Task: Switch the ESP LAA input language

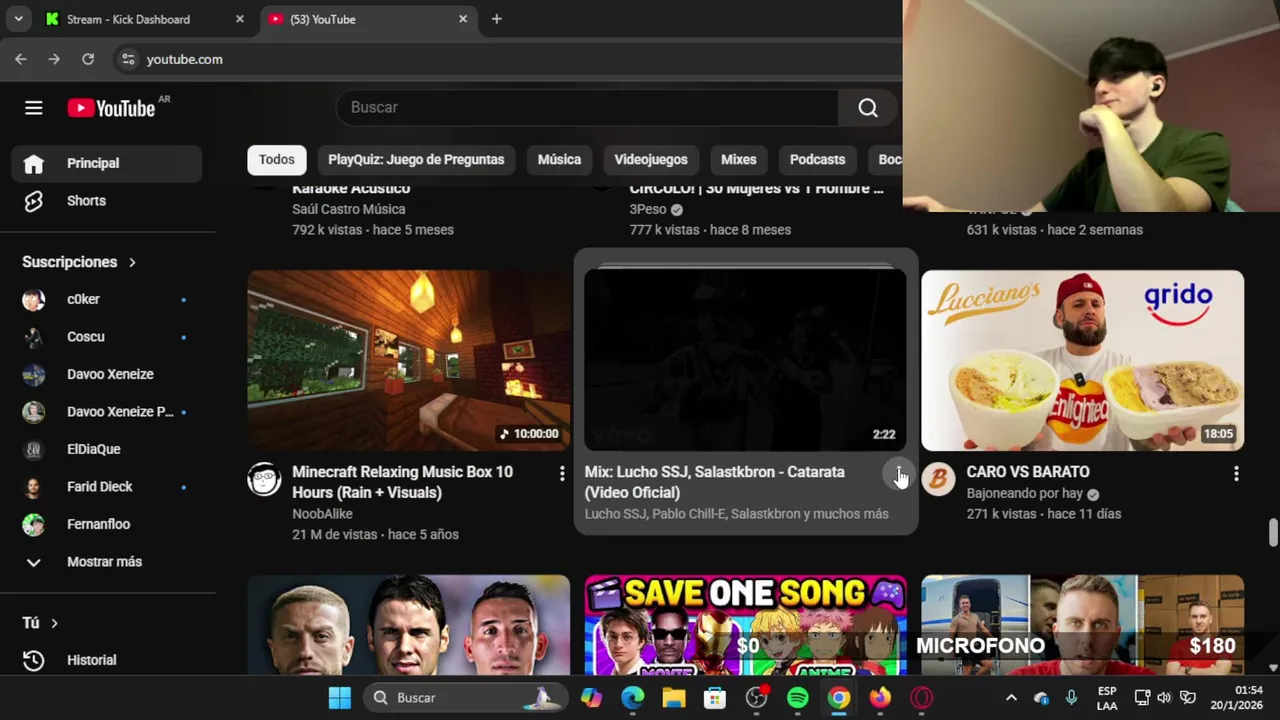Action: pos(1107,698)
